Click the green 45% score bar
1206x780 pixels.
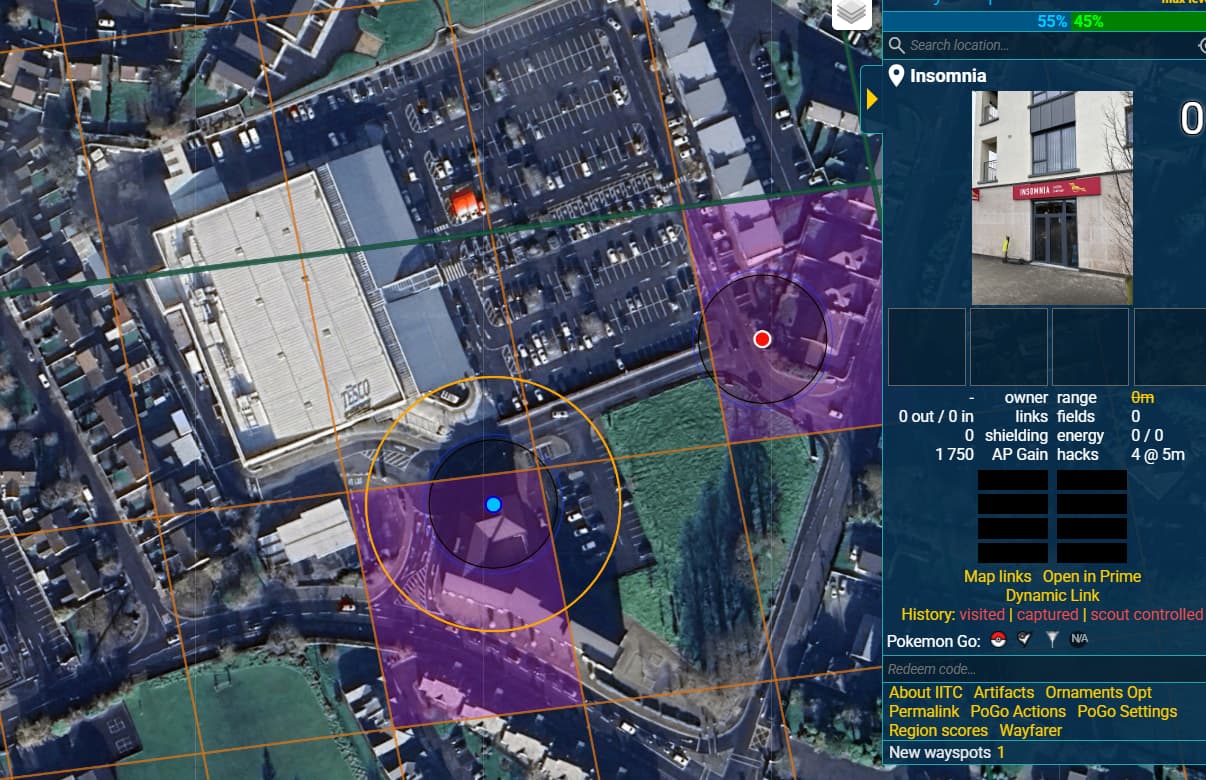(x=1138, y=21)
